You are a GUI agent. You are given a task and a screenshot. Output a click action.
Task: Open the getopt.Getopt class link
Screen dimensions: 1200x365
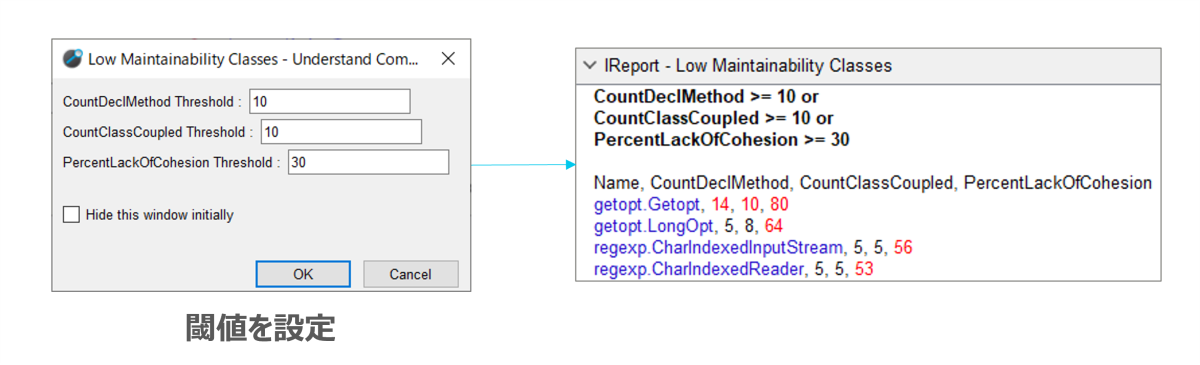pos(648,204)
